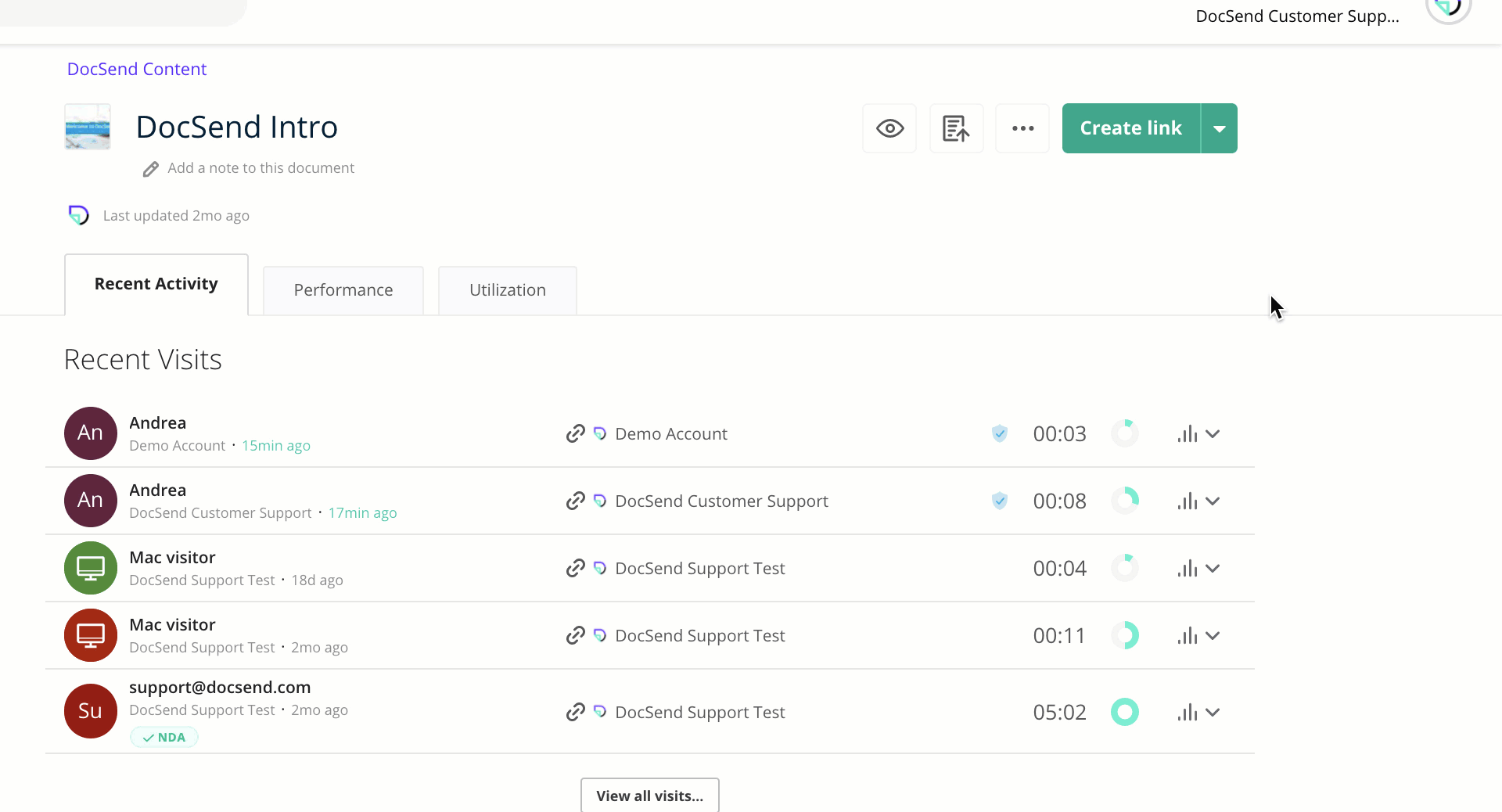Open the DocSend Customer Support link name

pyautogui.click(x=721, y=501)
